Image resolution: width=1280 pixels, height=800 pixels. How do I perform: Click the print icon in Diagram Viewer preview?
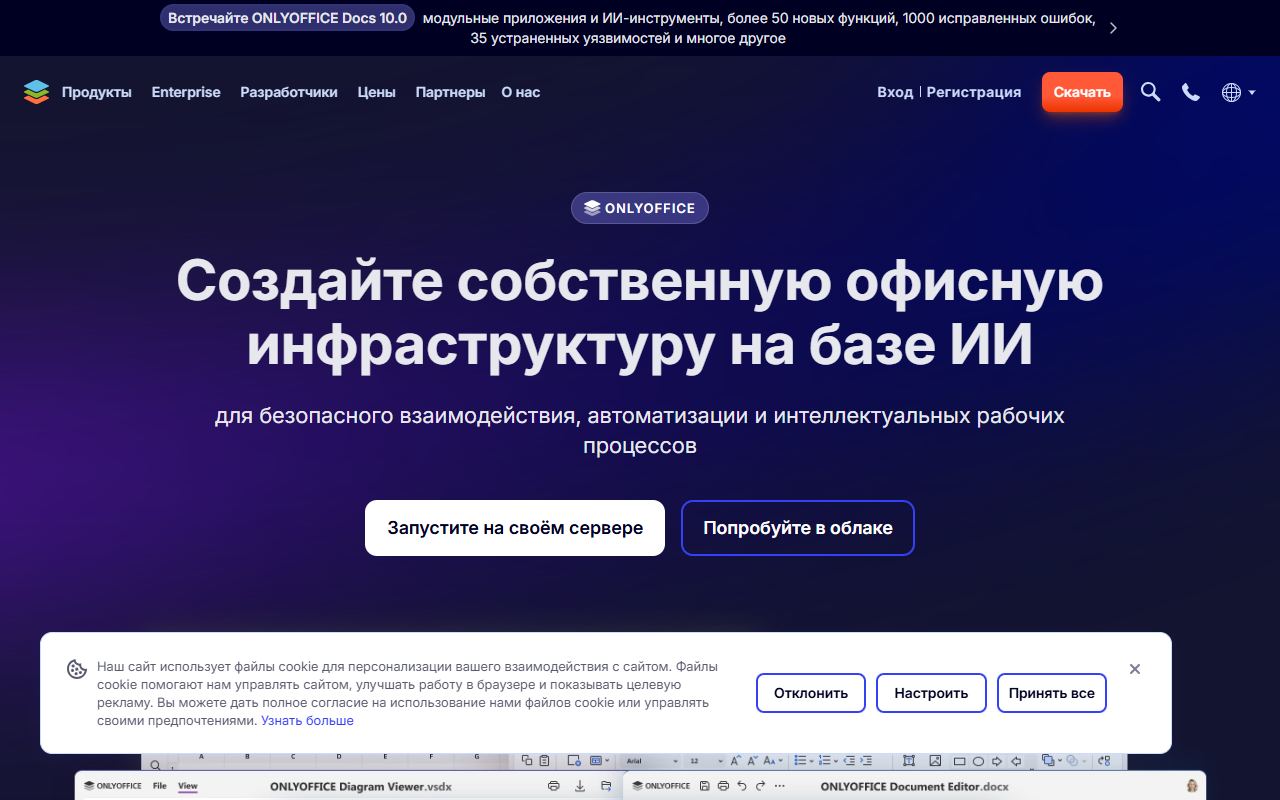tap(554, 786)
